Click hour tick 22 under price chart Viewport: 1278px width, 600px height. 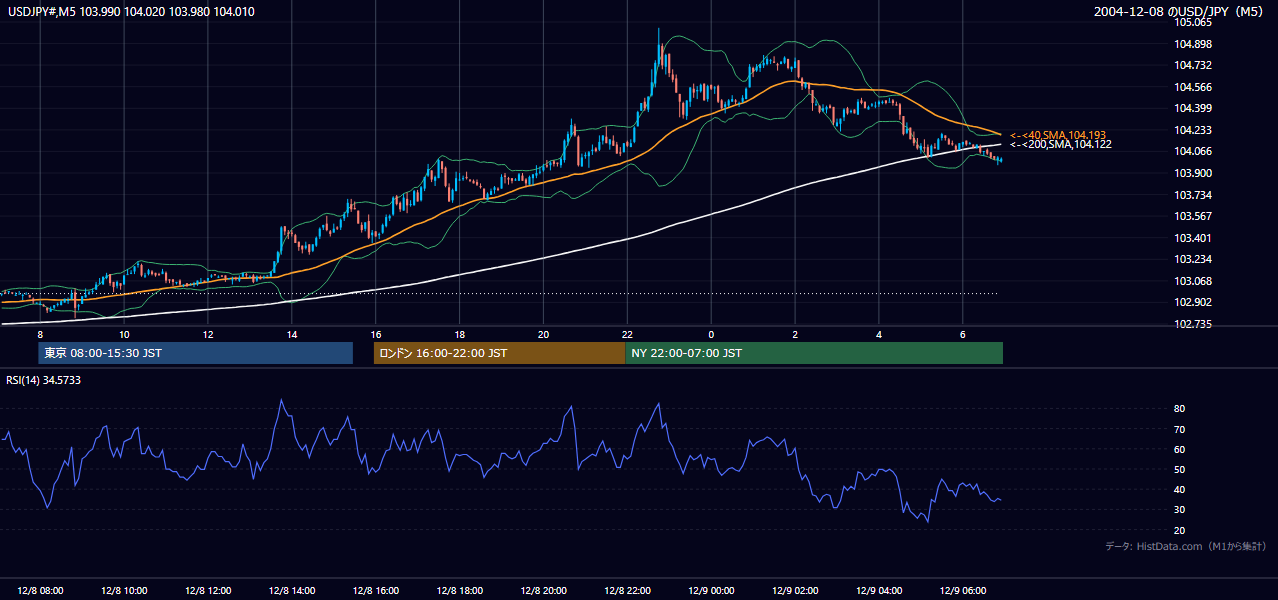coord(627,334)
